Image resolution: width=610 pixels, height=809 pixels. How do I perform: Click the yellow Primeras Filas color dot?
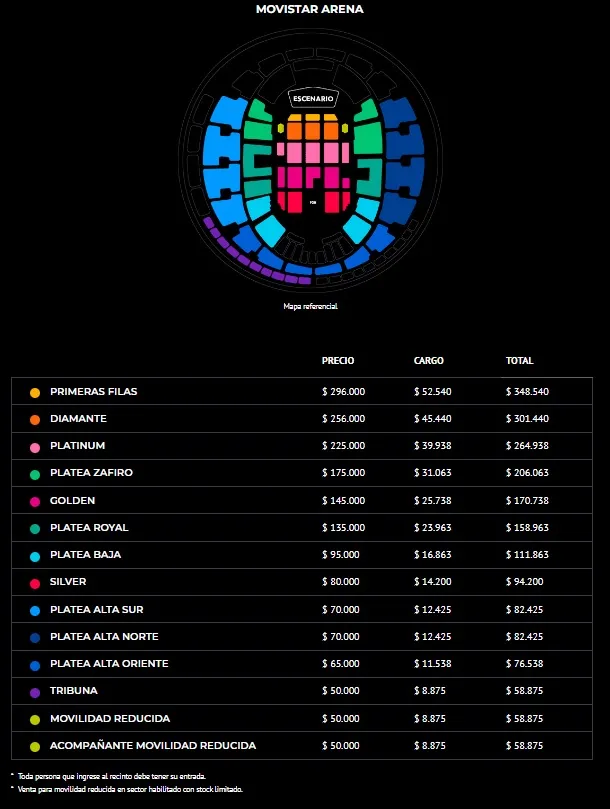35,392
